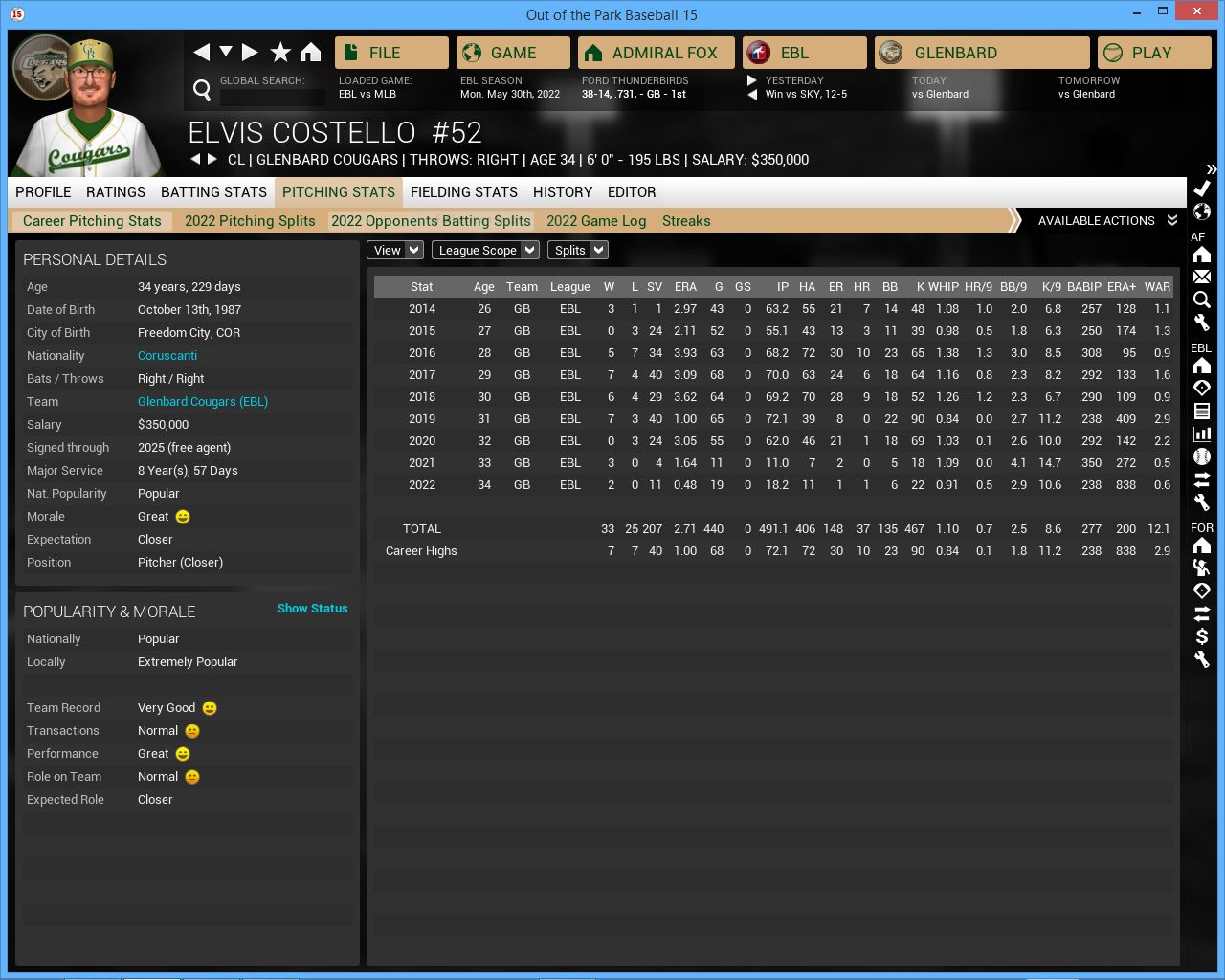Open the FOR wrench settings icon

click(x=1202, y=659)
